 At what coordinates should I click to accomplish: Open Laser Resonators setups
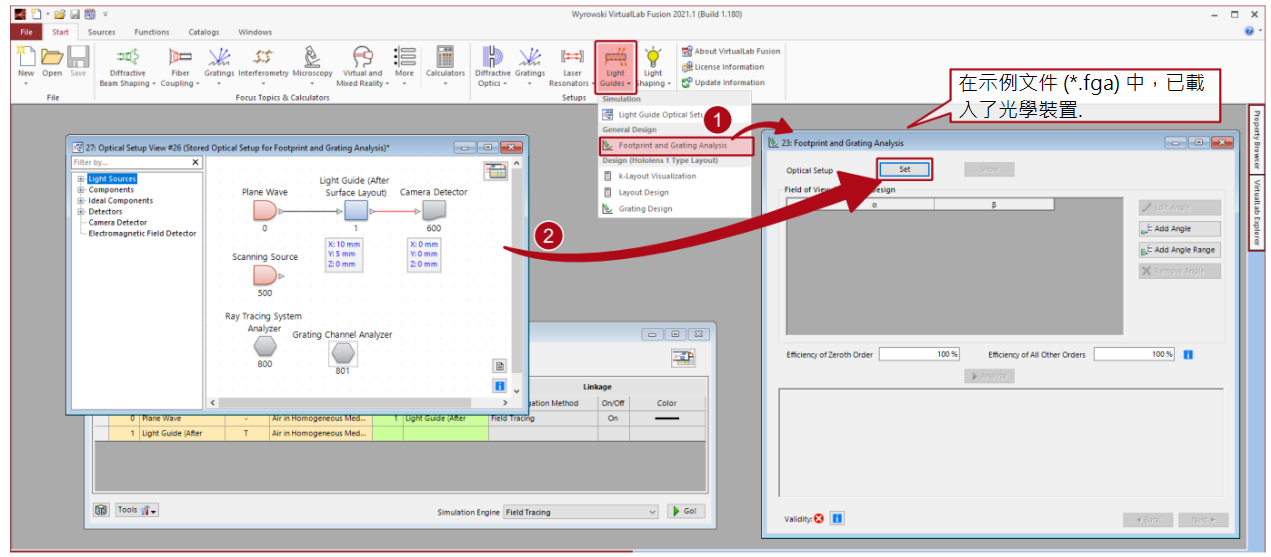click(x=572, y=65)
